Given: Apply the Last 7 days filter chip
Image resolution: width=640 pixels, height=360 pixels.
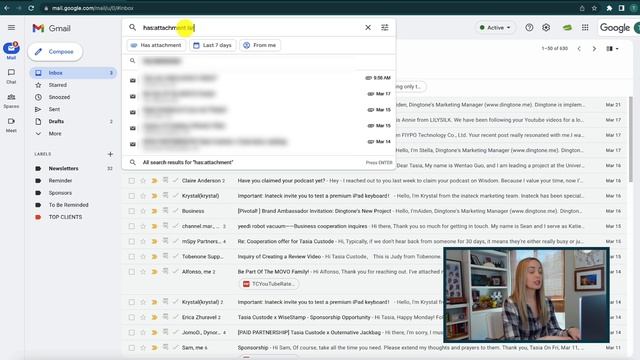Looking at the screenshot, I should 213,45.
